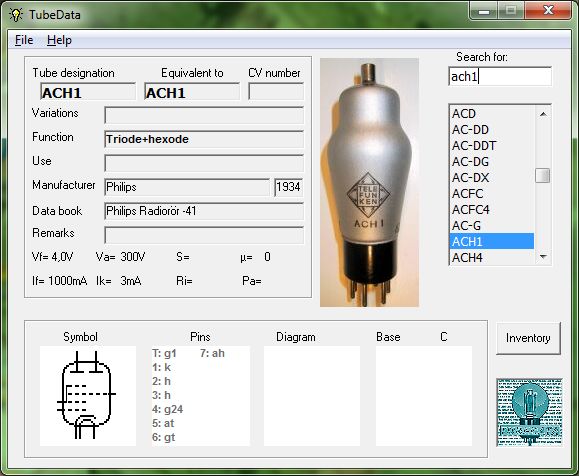Click the list scrollbar down arrow
The height and width of the screenshot is (476, 579).
pos(543,256)
